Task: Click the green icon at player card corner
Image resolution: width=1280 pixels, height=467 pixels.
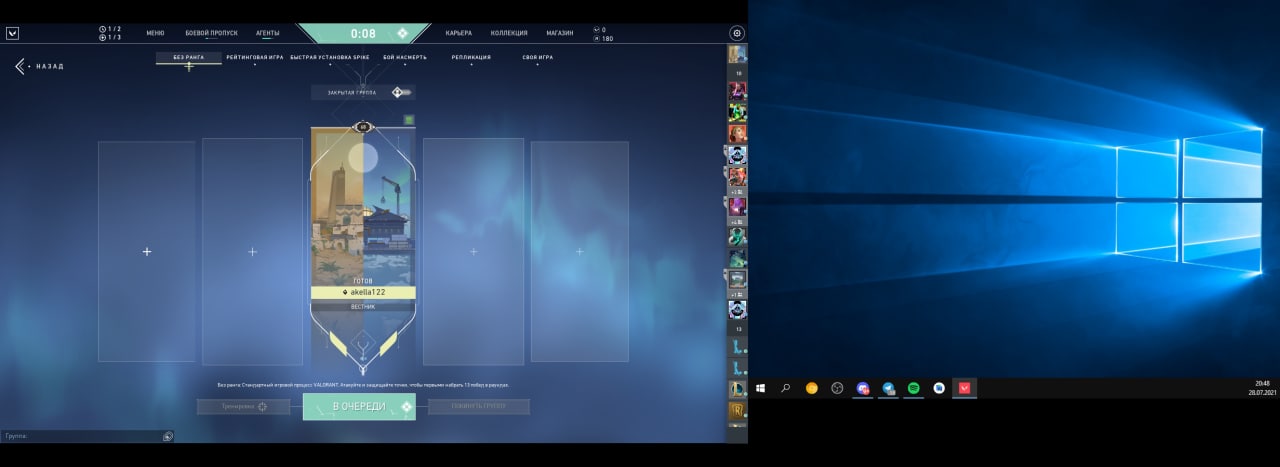Action: [x=408, y=120]
